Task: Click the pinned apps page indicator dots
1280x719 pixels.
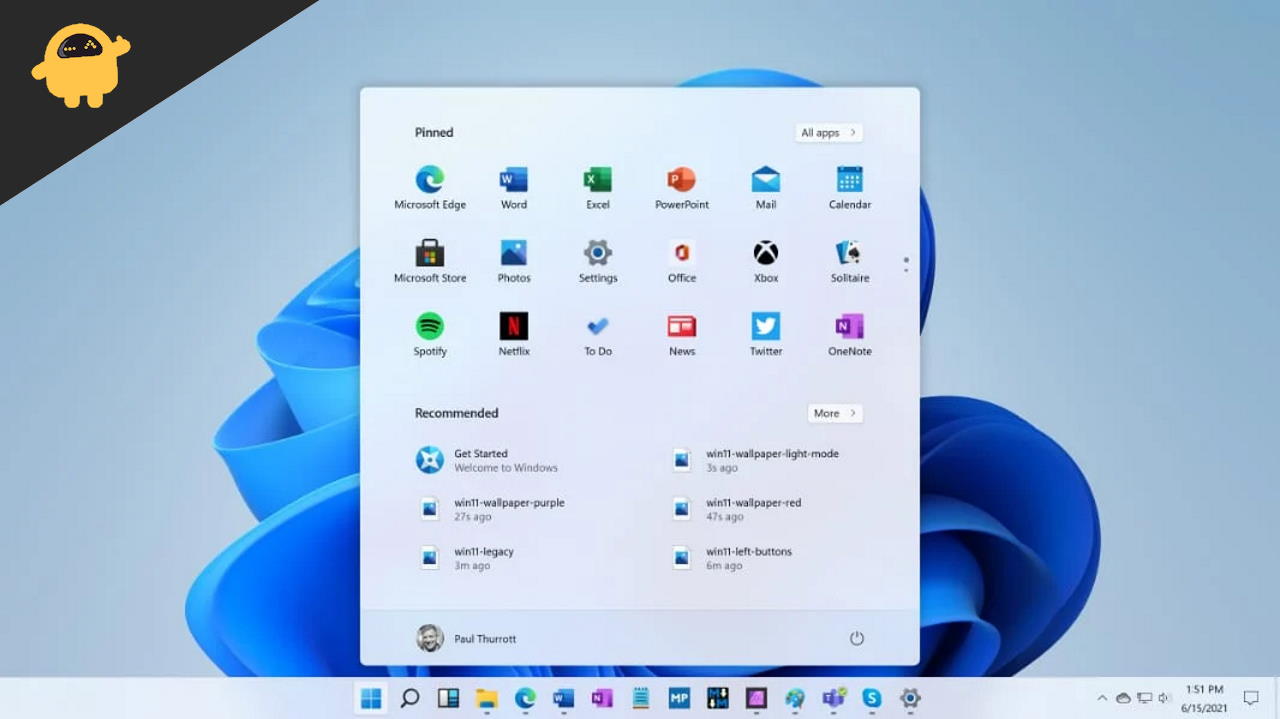Action: (x=906, y=265)
